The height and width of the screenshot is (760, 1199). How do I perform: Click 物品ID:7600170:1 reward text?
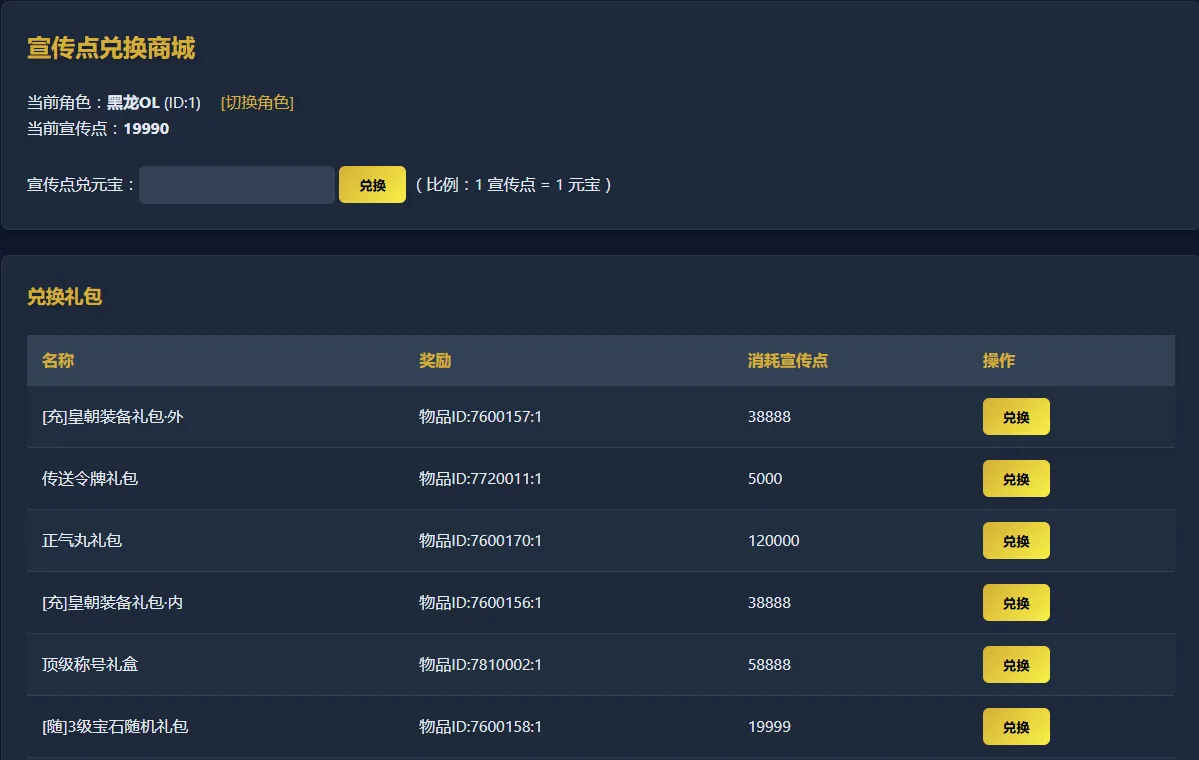pyautogui.click(x=480, y=541)
